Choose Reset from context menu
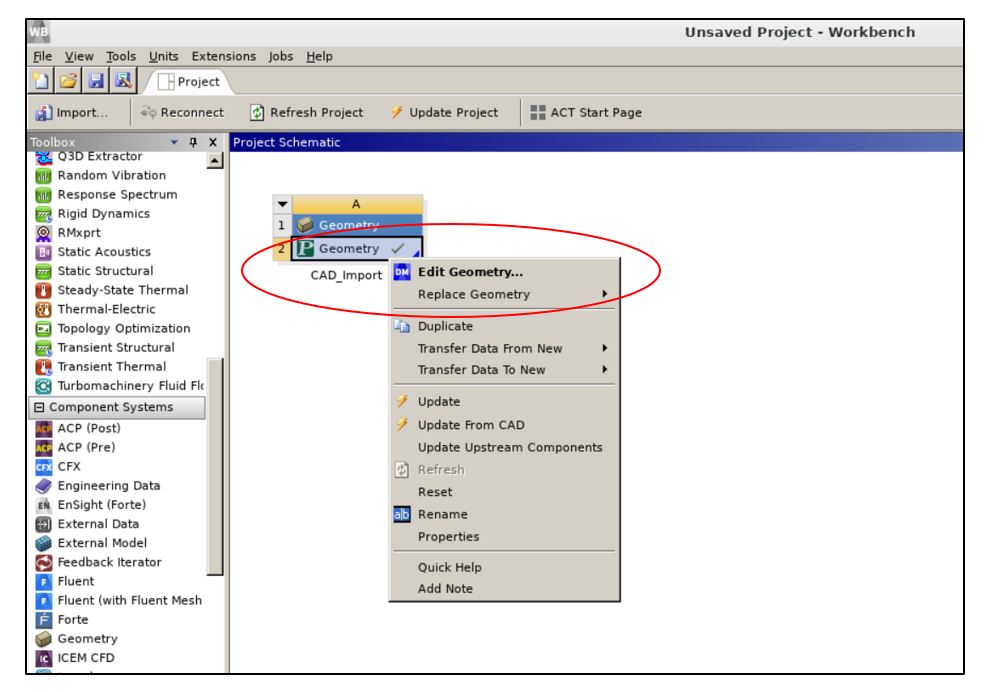The image size is (988, 692). 504,492
